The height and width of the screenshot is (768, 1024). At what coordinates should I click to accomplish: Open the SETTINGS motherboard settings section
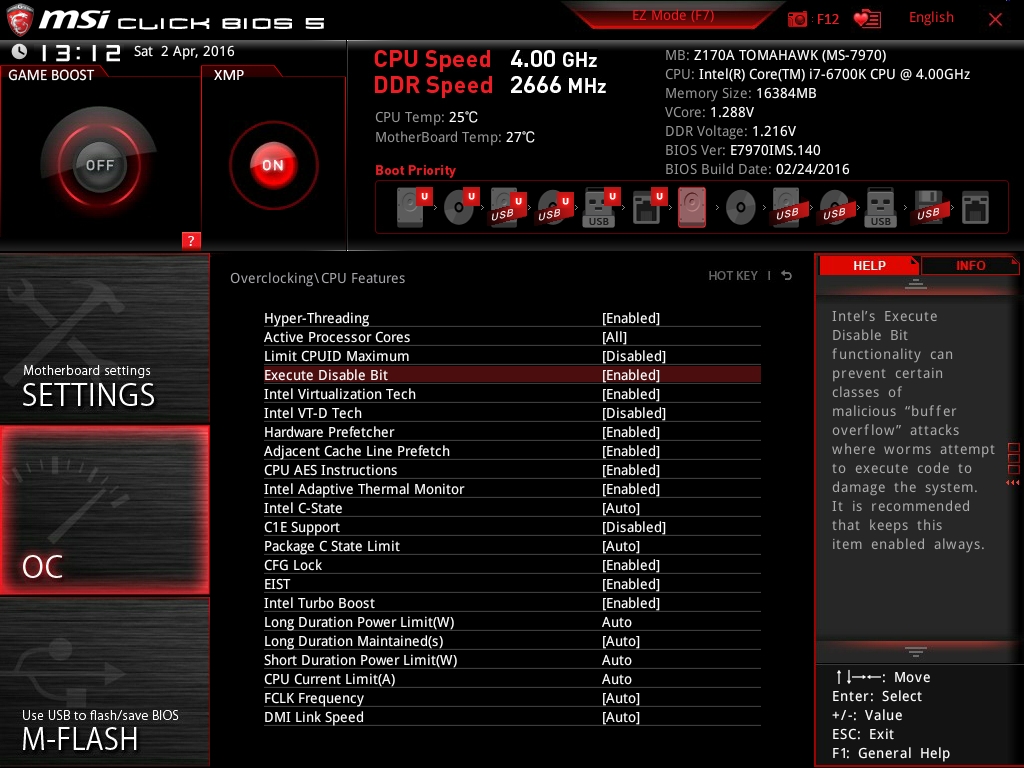click(104, 338)
